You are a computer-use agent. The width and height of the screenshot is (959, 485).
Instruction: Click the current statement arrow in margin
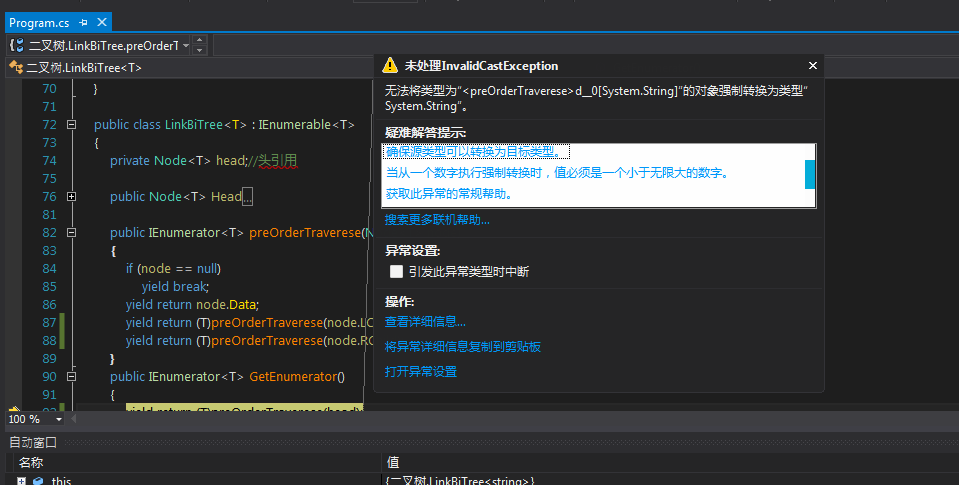pyautogui.click(x=14, y=410)
